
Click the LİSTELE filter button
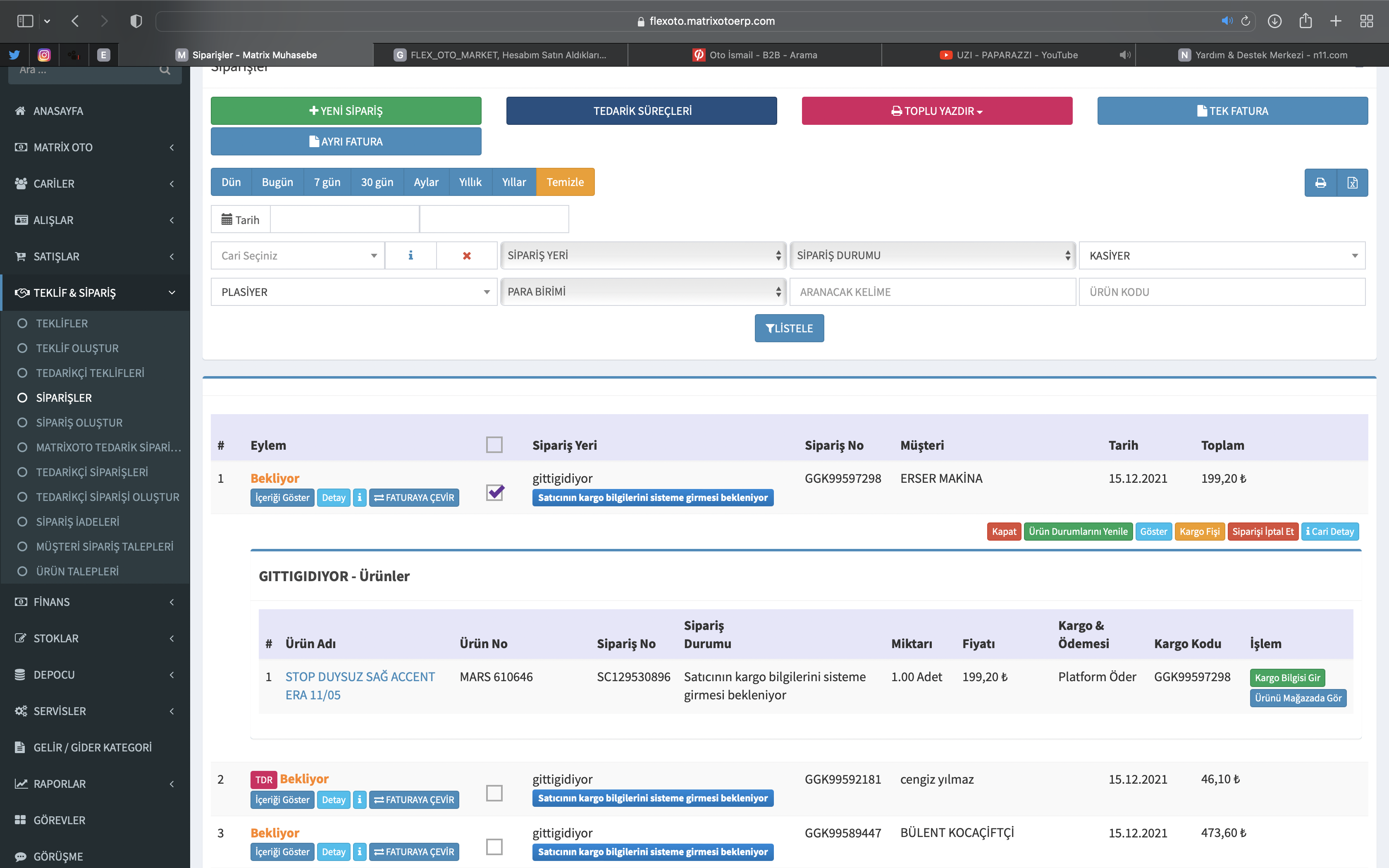click(789, 328)
